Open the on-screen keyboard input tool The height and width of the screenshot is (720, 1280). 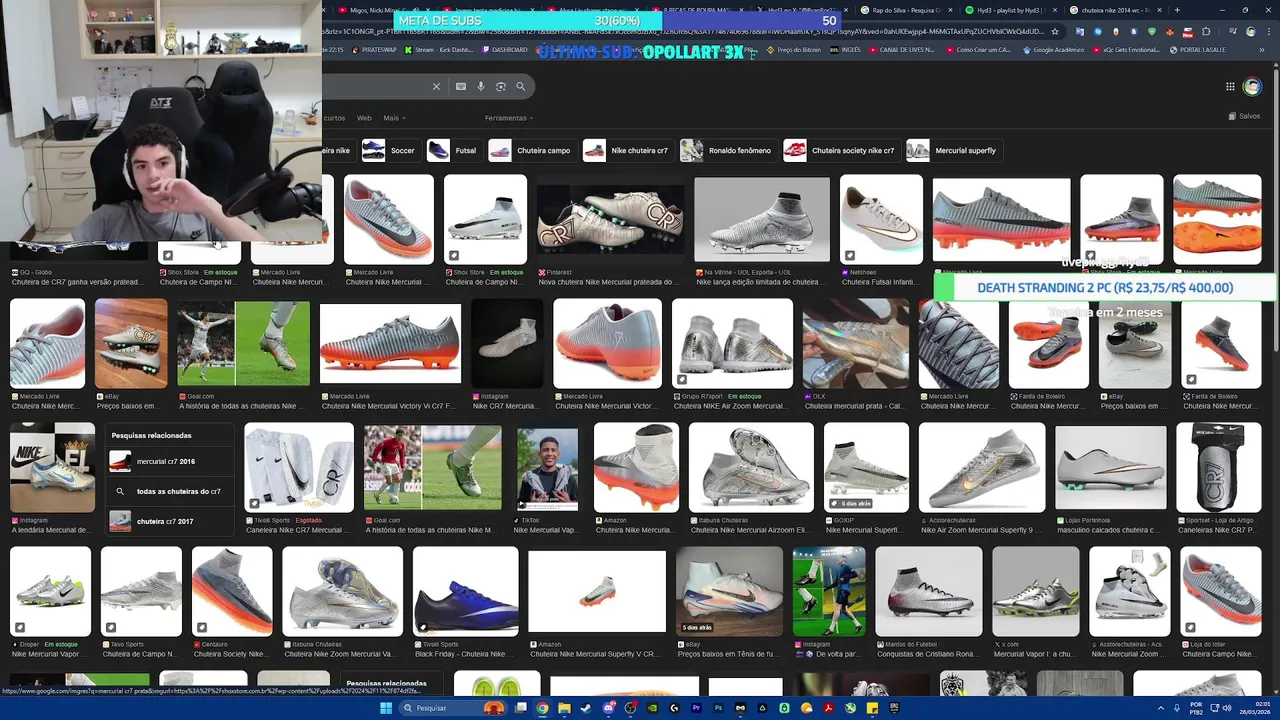point(461,87)
